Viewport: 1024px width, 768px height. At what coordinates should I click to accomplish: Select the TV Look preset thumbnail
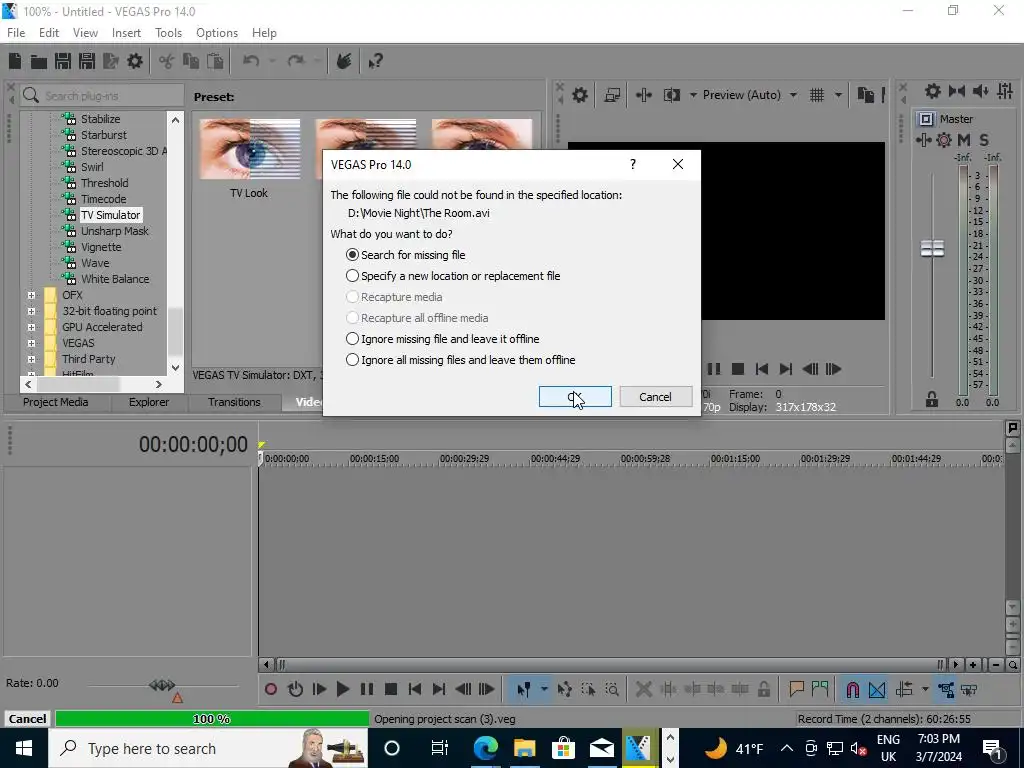click(x=249, y=149)
